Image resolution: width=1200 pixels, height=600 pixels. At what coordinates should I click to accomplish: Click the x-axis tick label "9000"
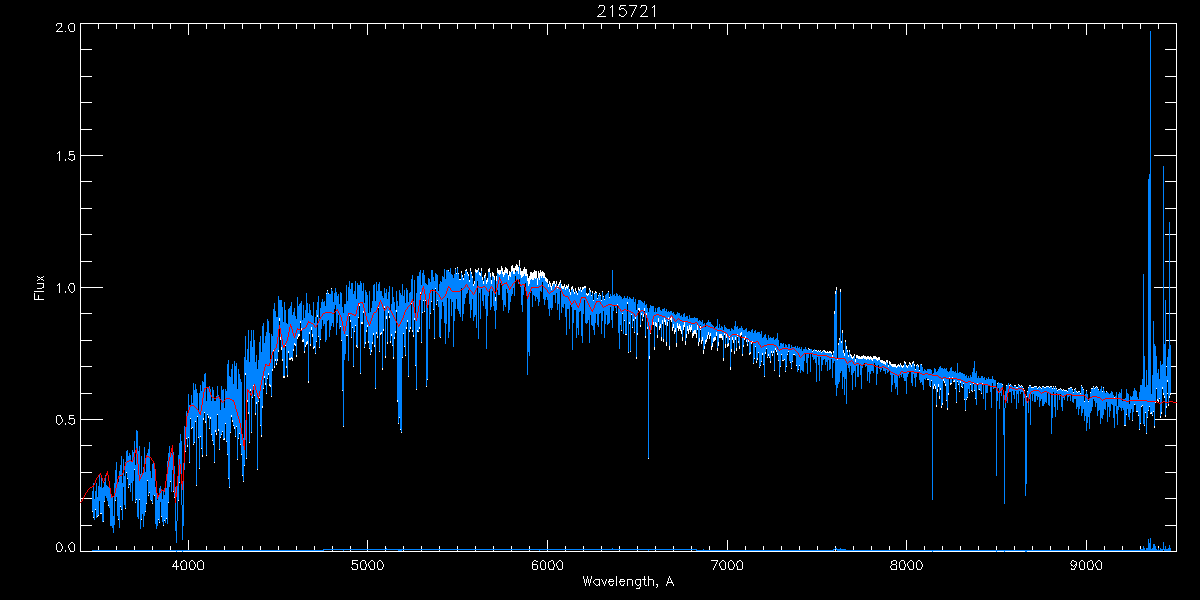pyautogui.click(x=1087, y=564)
